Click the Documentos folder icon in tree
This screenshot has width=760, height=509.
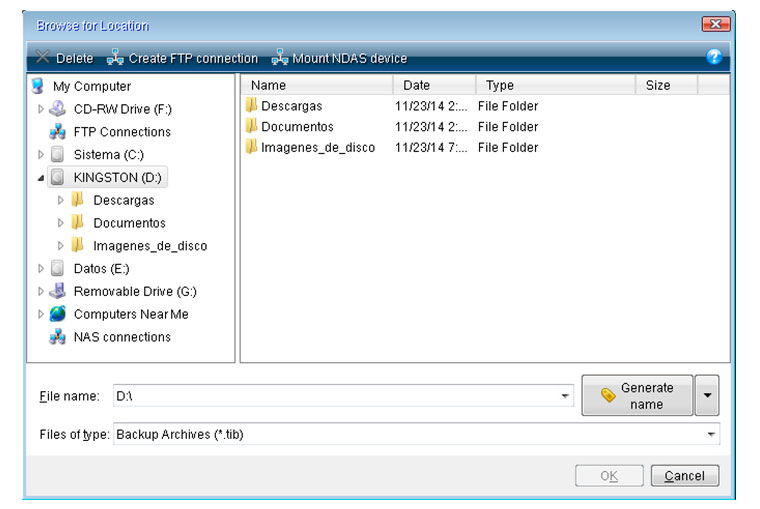[78, 222]
